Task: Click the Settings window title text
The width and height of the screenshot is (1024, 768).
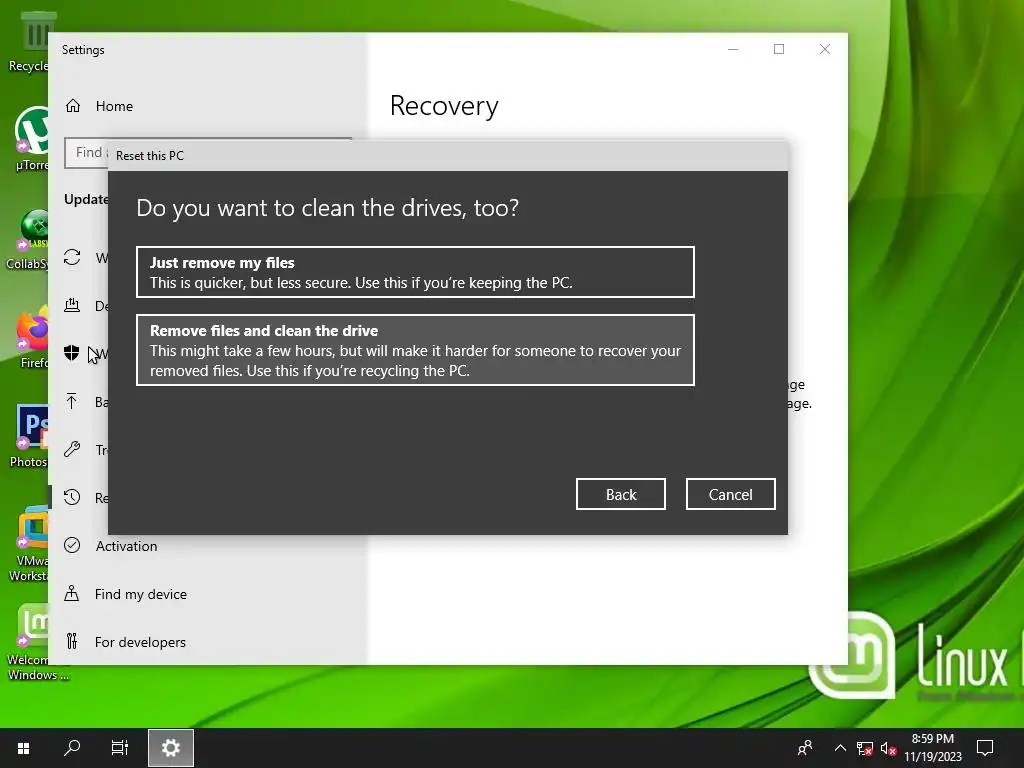Action: pyautogui.click(x=83, y=50)
